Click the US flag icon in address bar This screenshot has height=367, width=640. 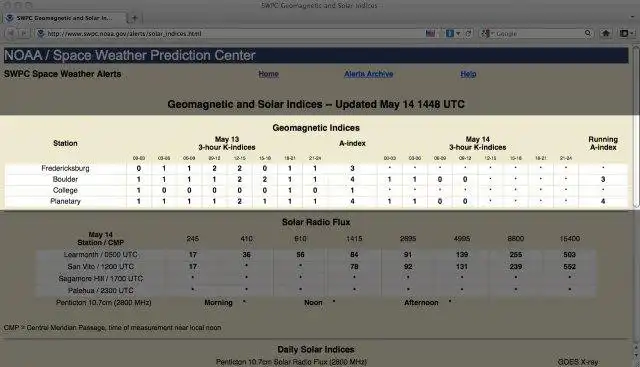coord(430,33)
